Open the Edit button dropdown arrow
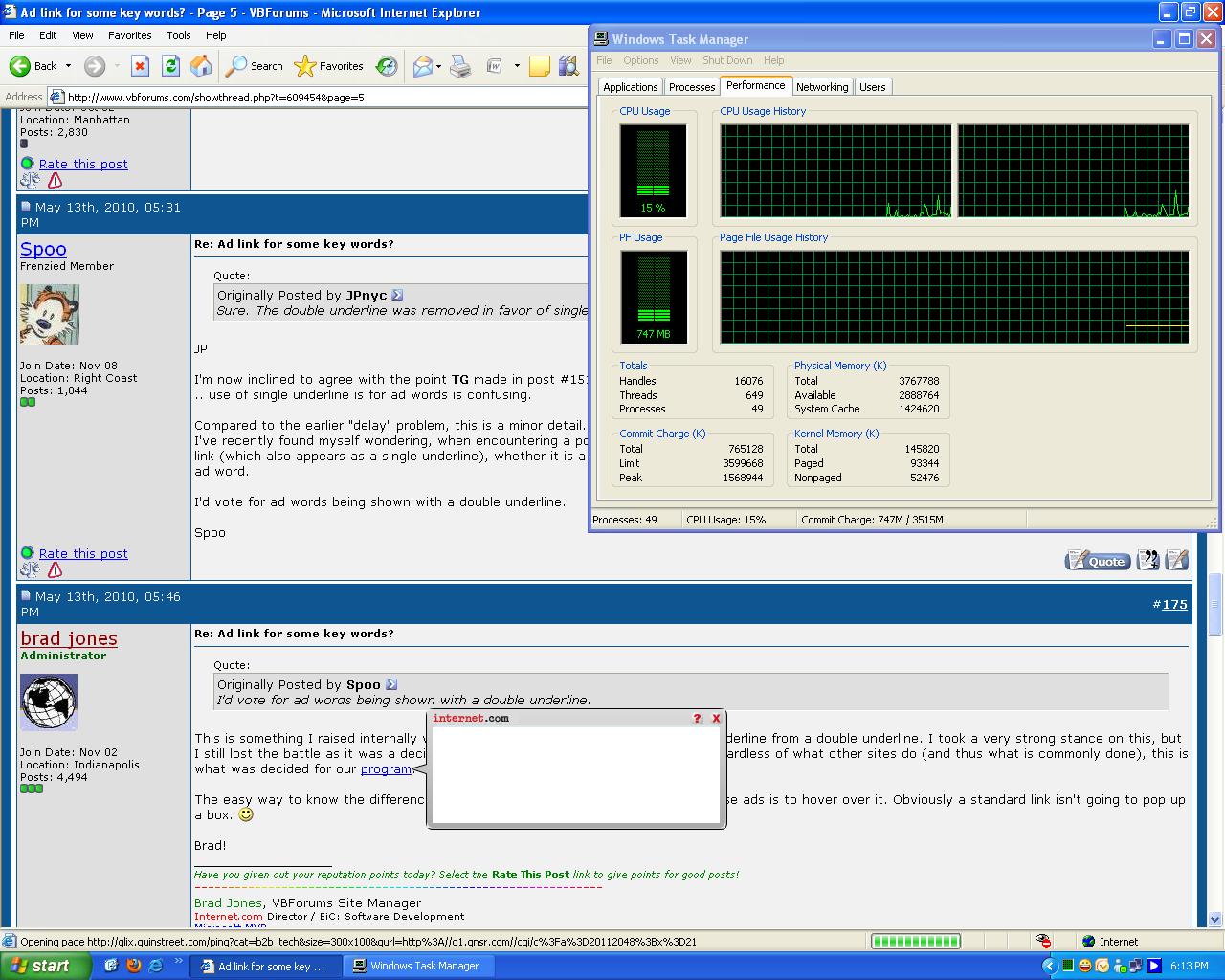This screenshot has height=980, width=1225. tap(517, 66)
